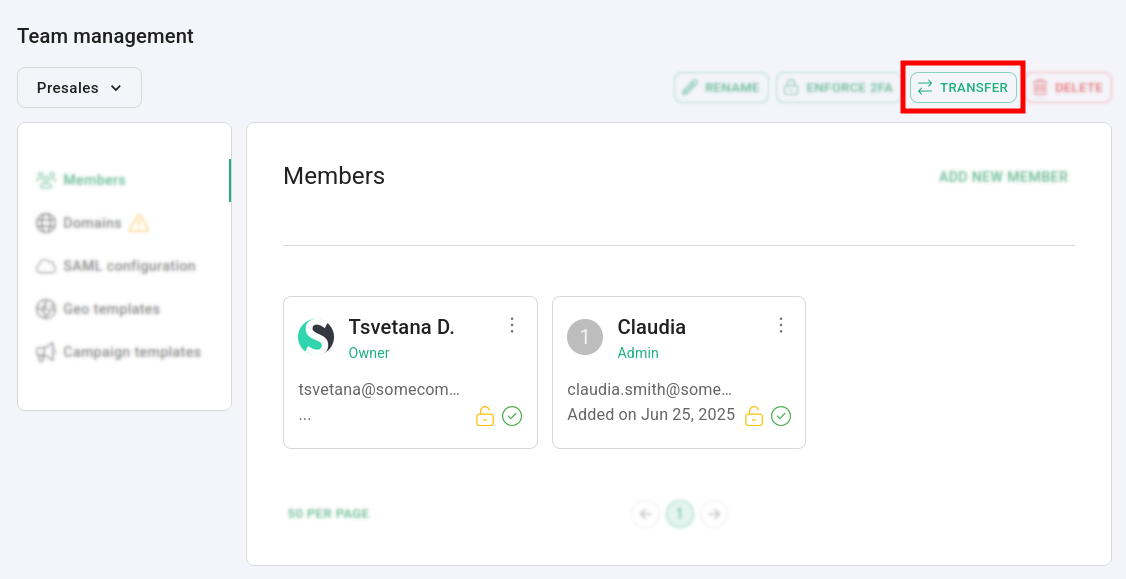
Task: Click Claudia's green verified checkmark icon
Action: tap(781, 416)
